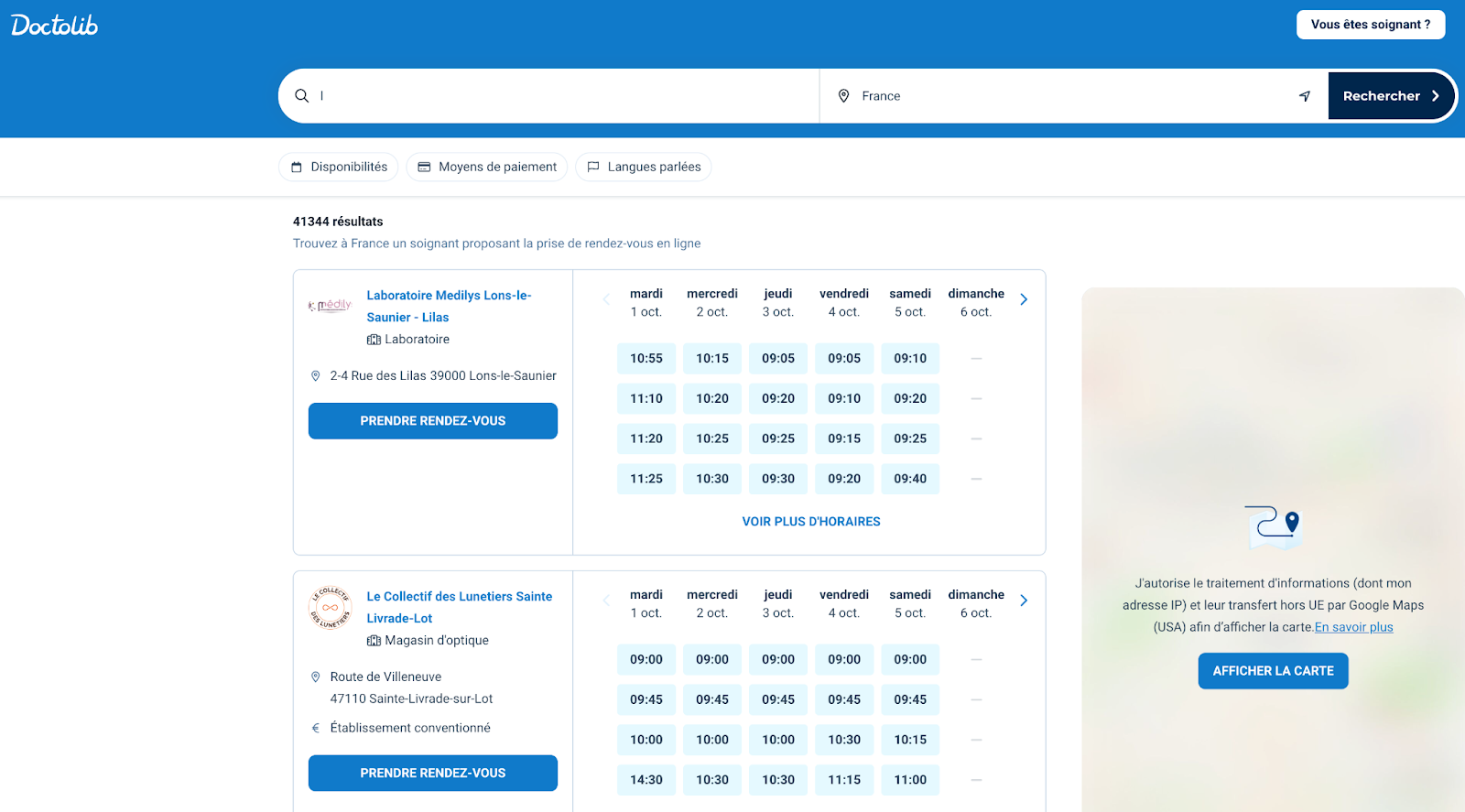
Task: Open Laboratoire Medilys Lons-le-Saunier profile link
Action: pyautogui.click(x=449, y=307)
